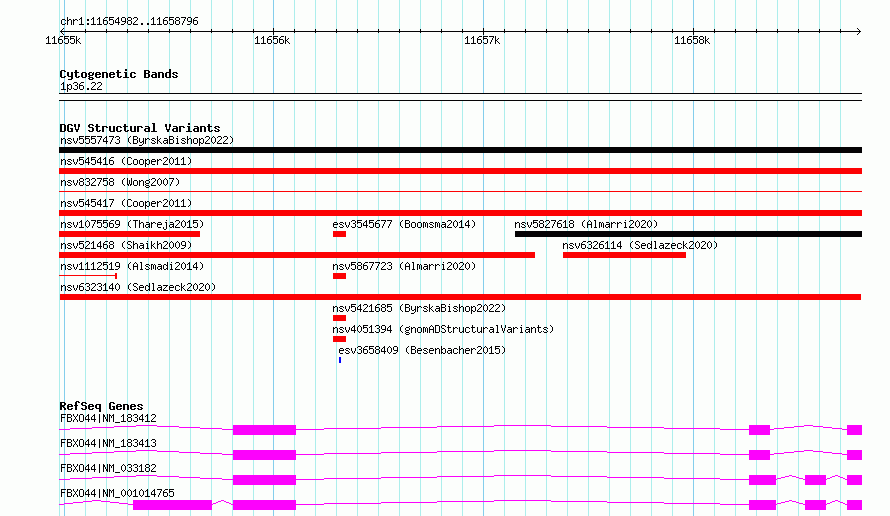
Task: Click the 11658k ruler tick label
Action: pos(692,40)
